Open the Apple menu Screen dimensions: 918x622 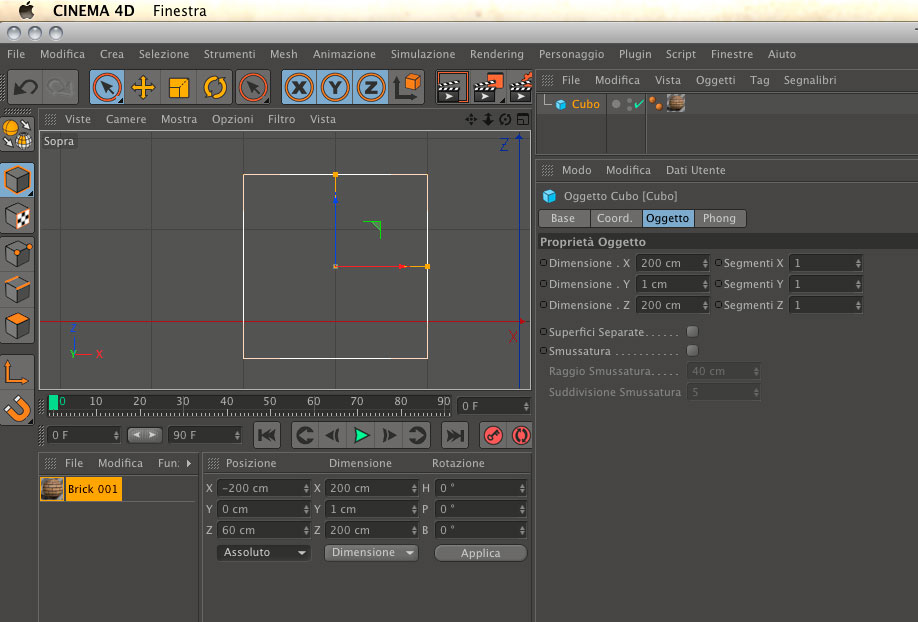coord(27,10)
